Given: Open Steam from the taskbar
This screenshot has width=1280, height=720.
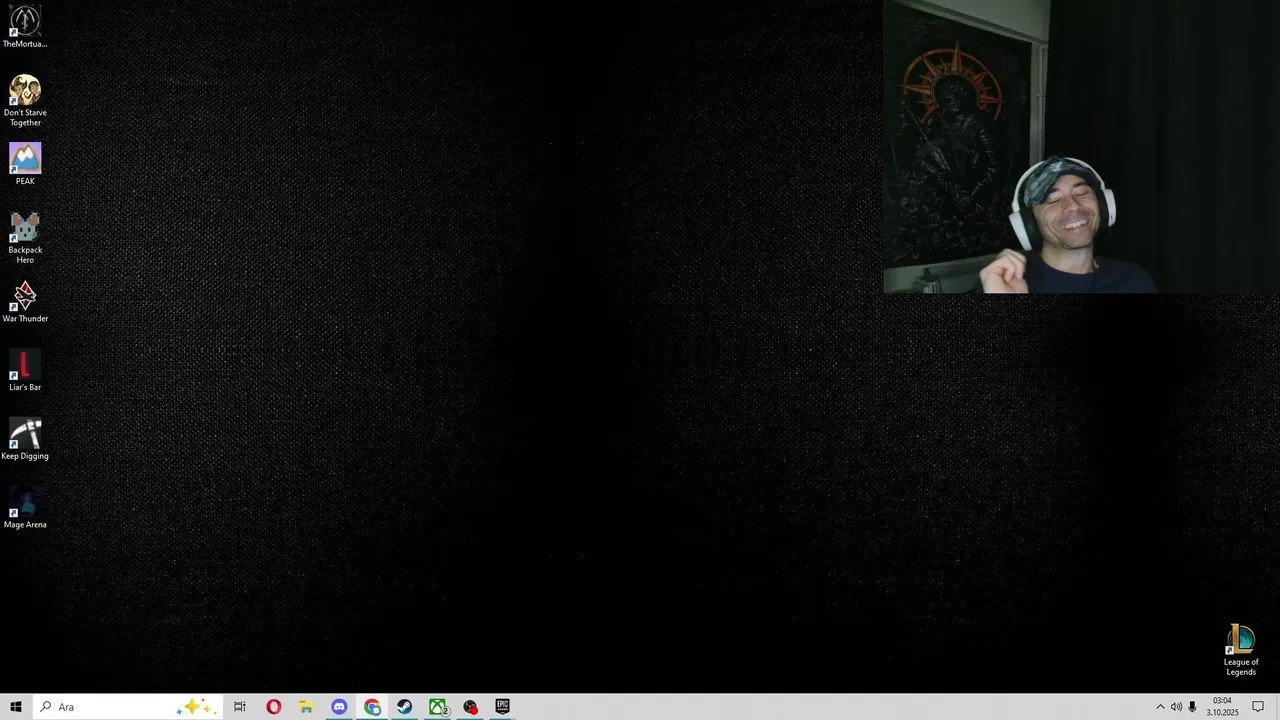Looking at the screenshot, I should [404, 707].
